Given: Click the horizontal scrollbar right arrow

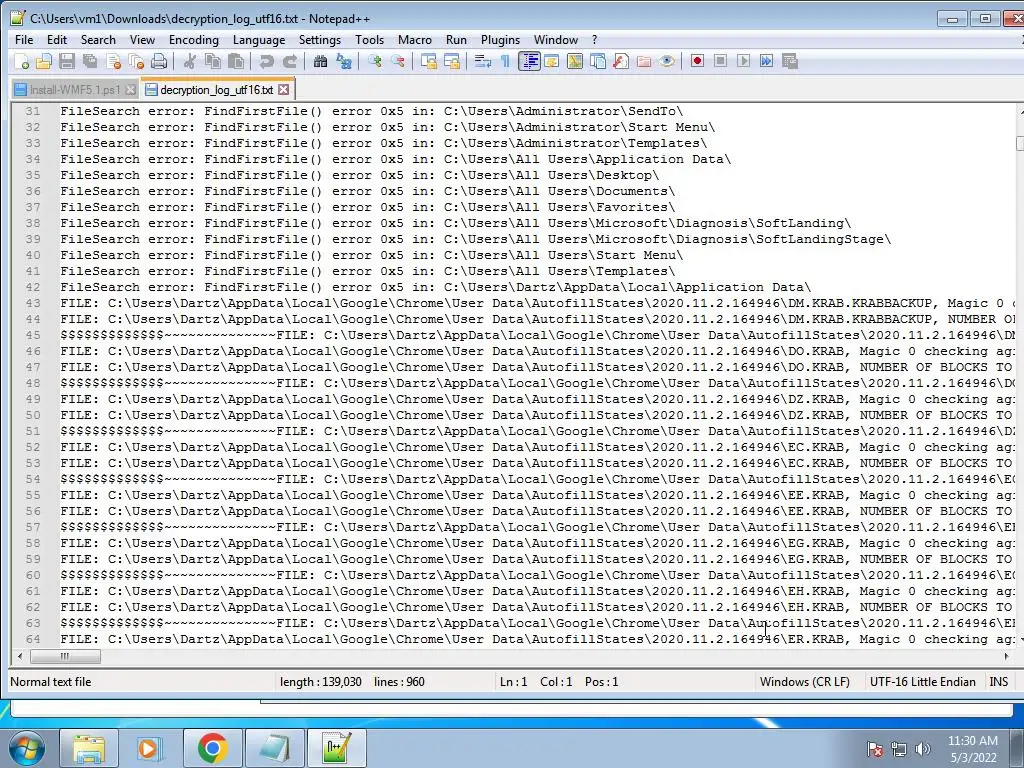Looking at the screenshot, I should tap(1006, 656).
